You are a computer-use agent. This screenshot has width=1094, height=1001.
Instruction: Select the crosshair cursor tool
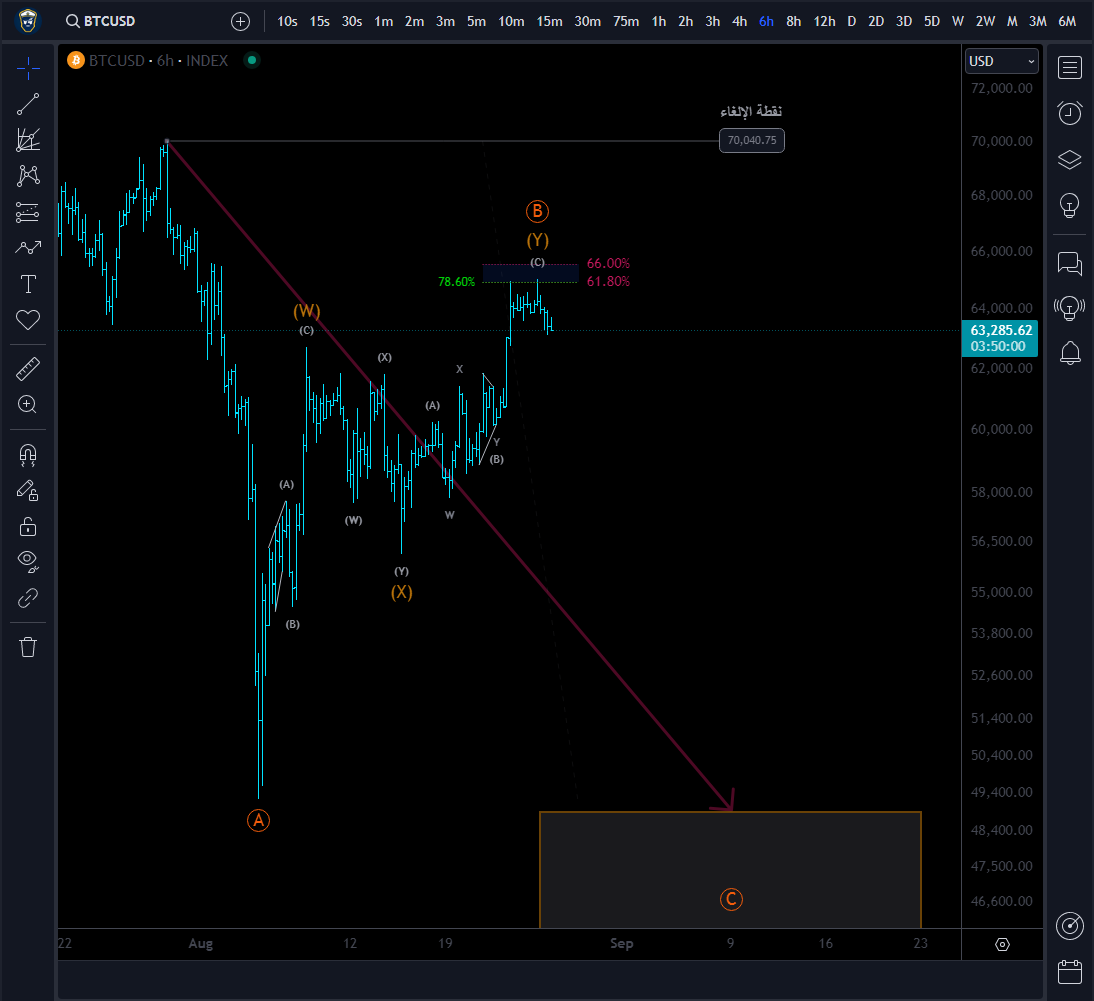tap(28, 68)
